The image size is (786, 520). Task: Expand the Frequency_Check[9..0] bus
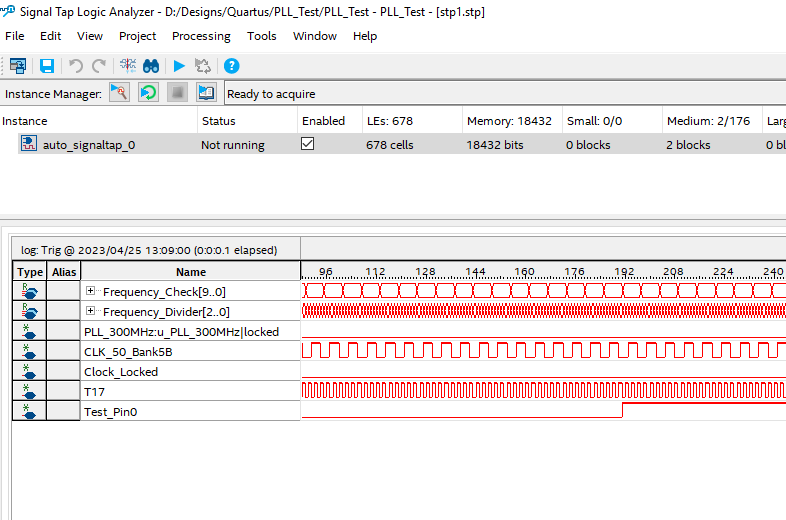coord(90,291)
